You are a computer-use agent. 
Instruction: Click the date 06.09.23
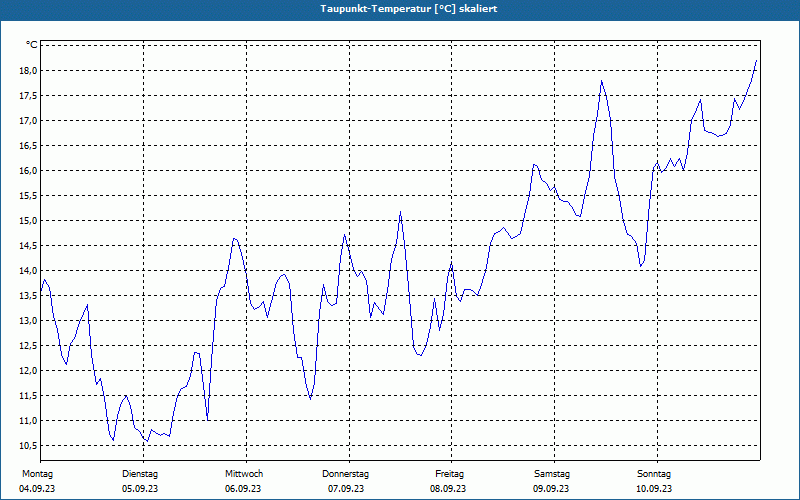pyautogui.click(x=243, y=489)
